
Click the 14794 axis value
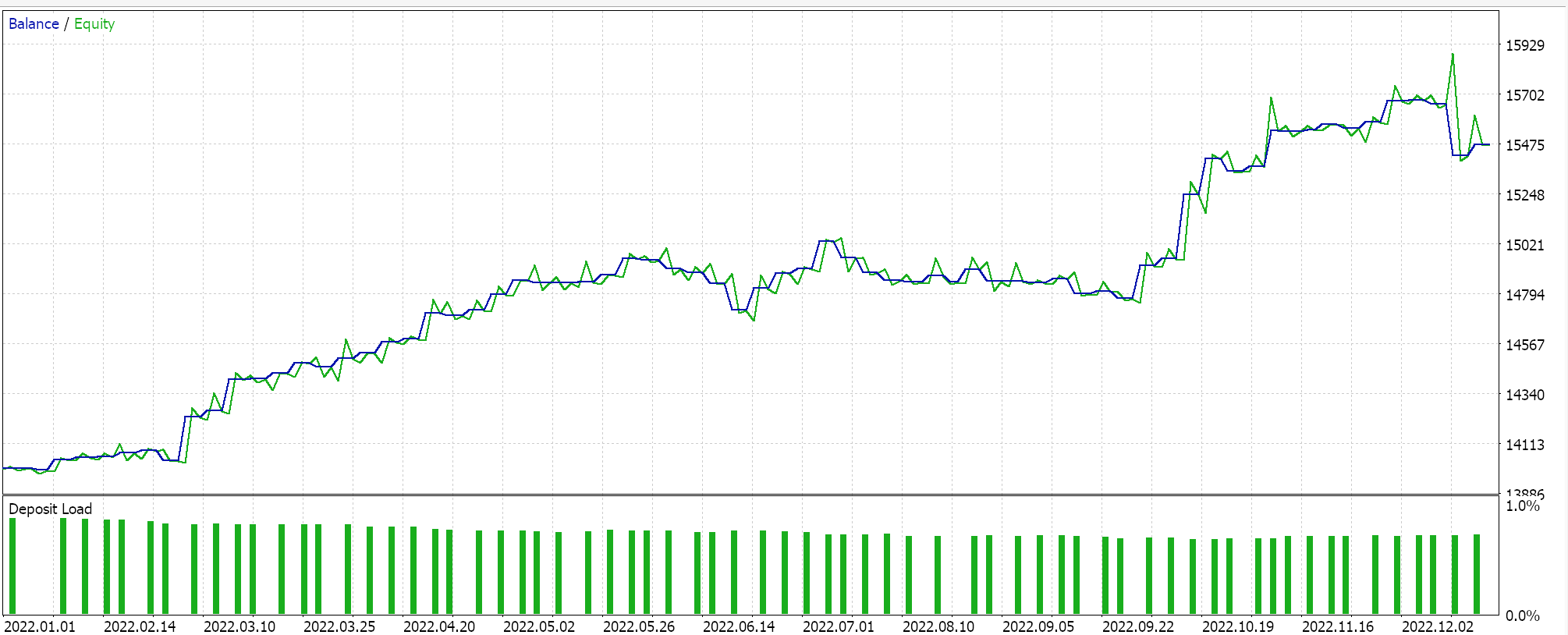tap(1524, 295)
